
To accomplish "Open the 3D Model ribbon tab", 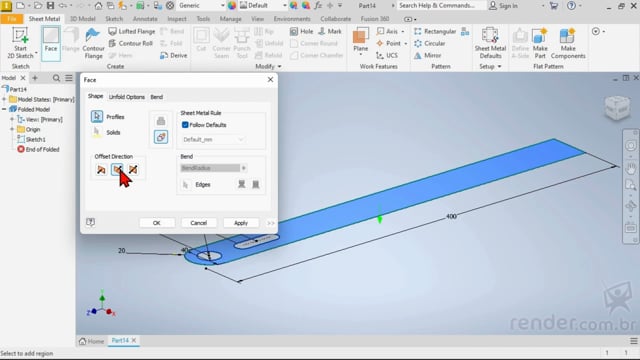I will (x=82, y=19).
